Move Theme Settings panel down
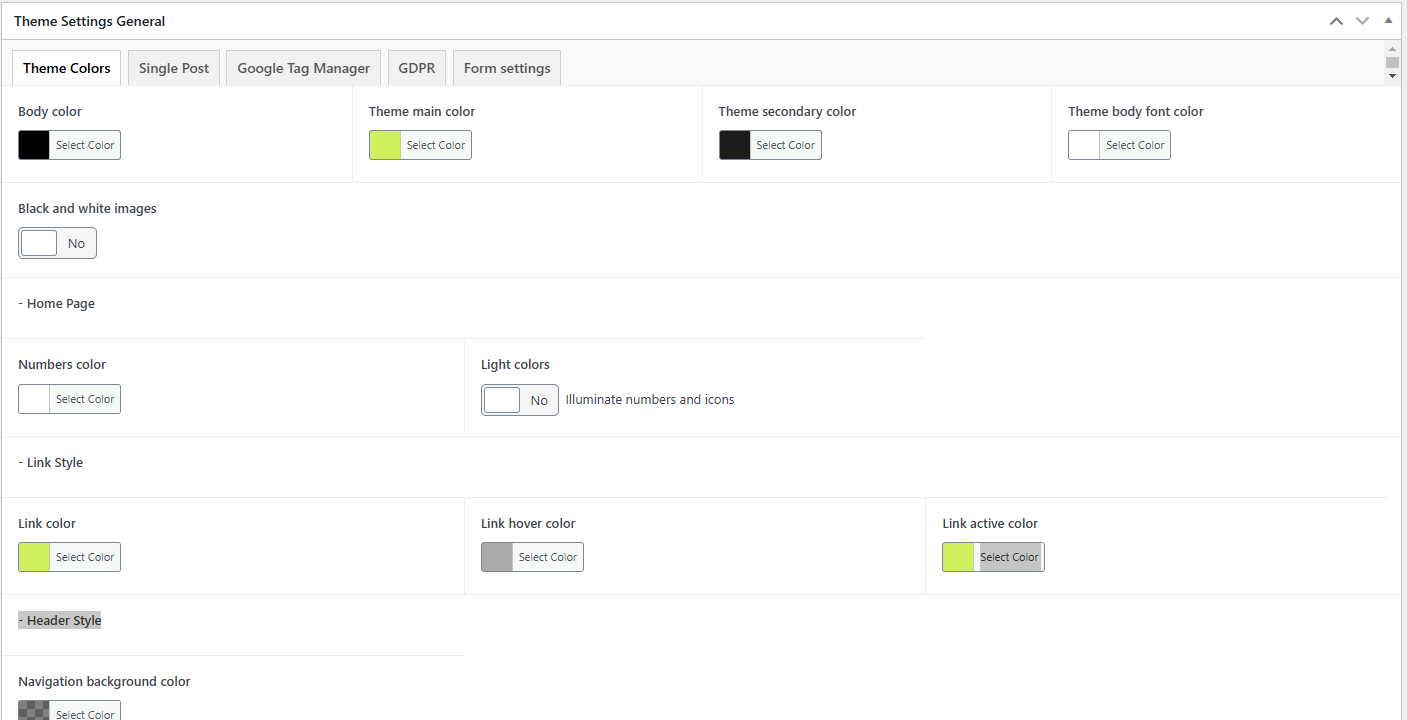Image resolution: width=1407 pixels, height=720 pixels. [1362, 21]
